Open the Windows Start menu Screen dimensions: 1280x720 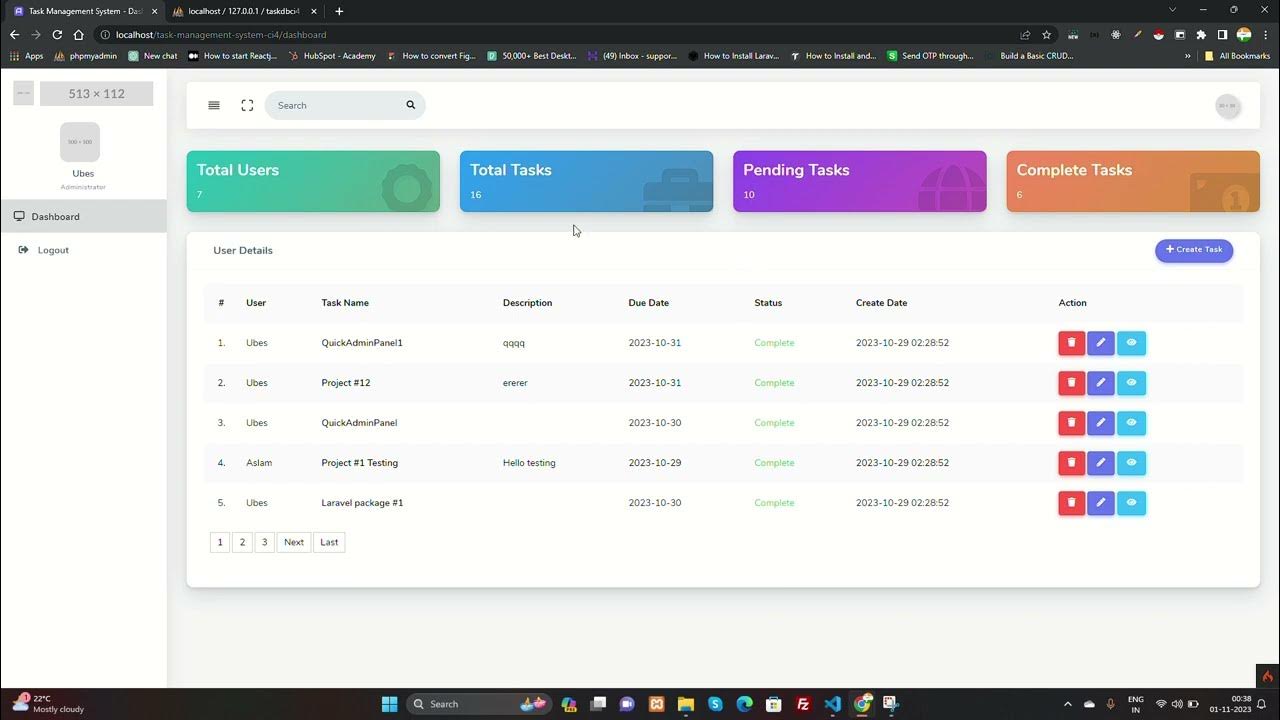tap(389, 704)
